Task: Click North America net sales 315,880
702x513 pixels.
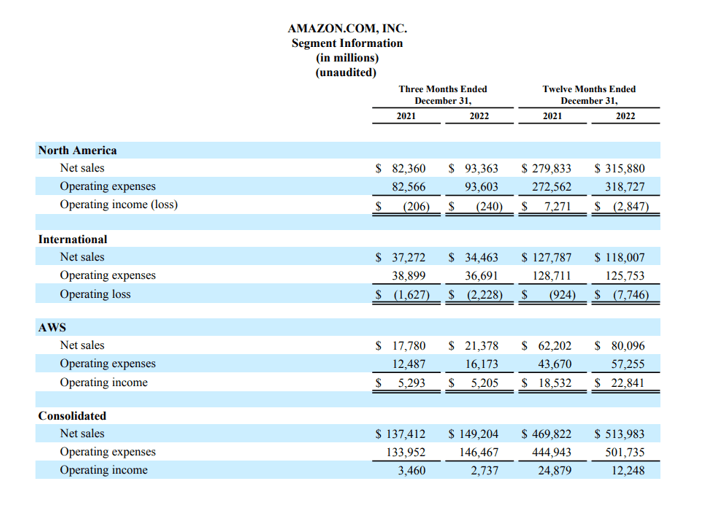Action: coord(625,168)
